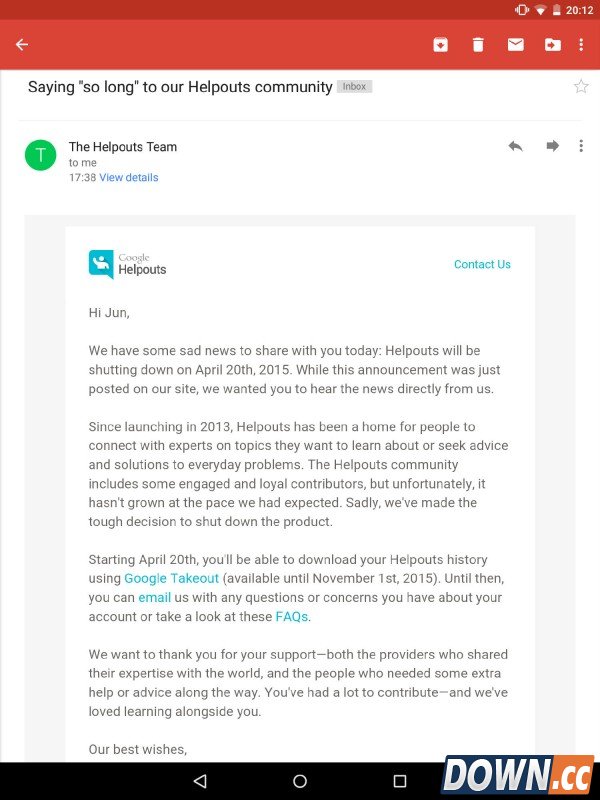The image size is (600, 800).
Task: Archive the Helpouts email
Action: coord(440,45)
